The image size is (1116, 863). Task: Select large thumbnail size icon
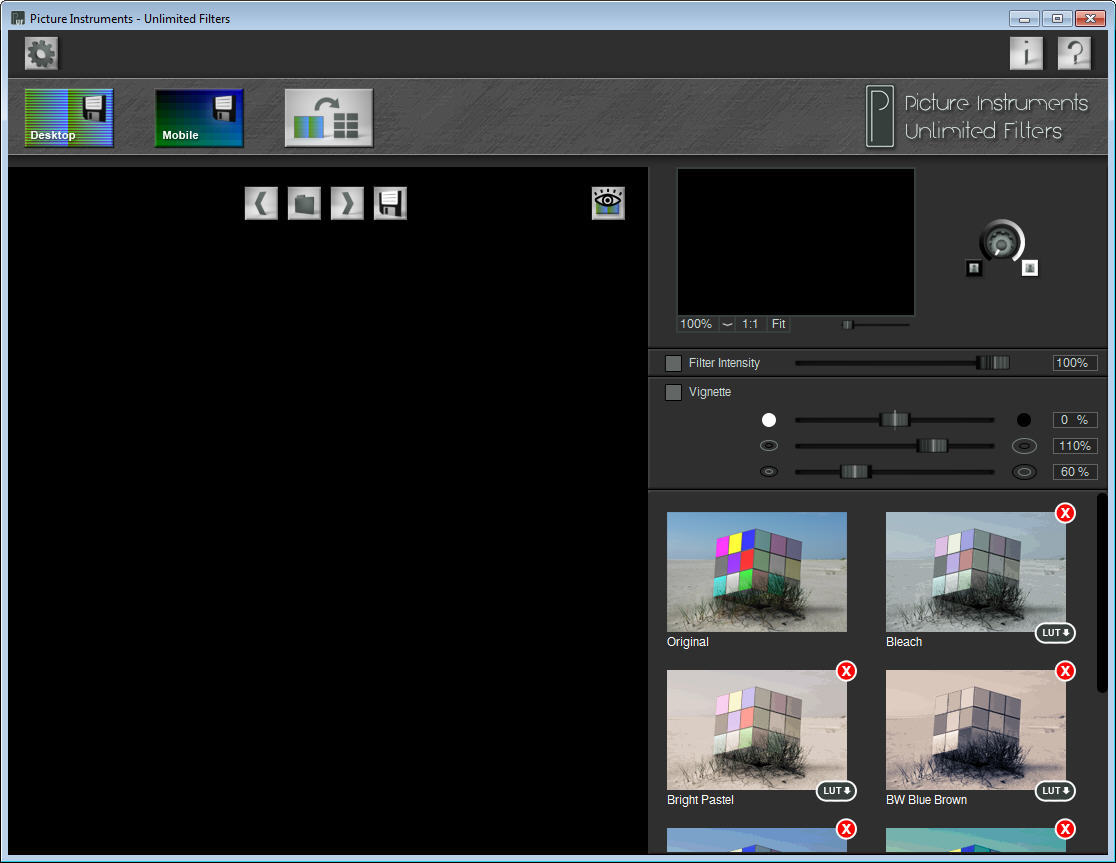coord(1029,268)
